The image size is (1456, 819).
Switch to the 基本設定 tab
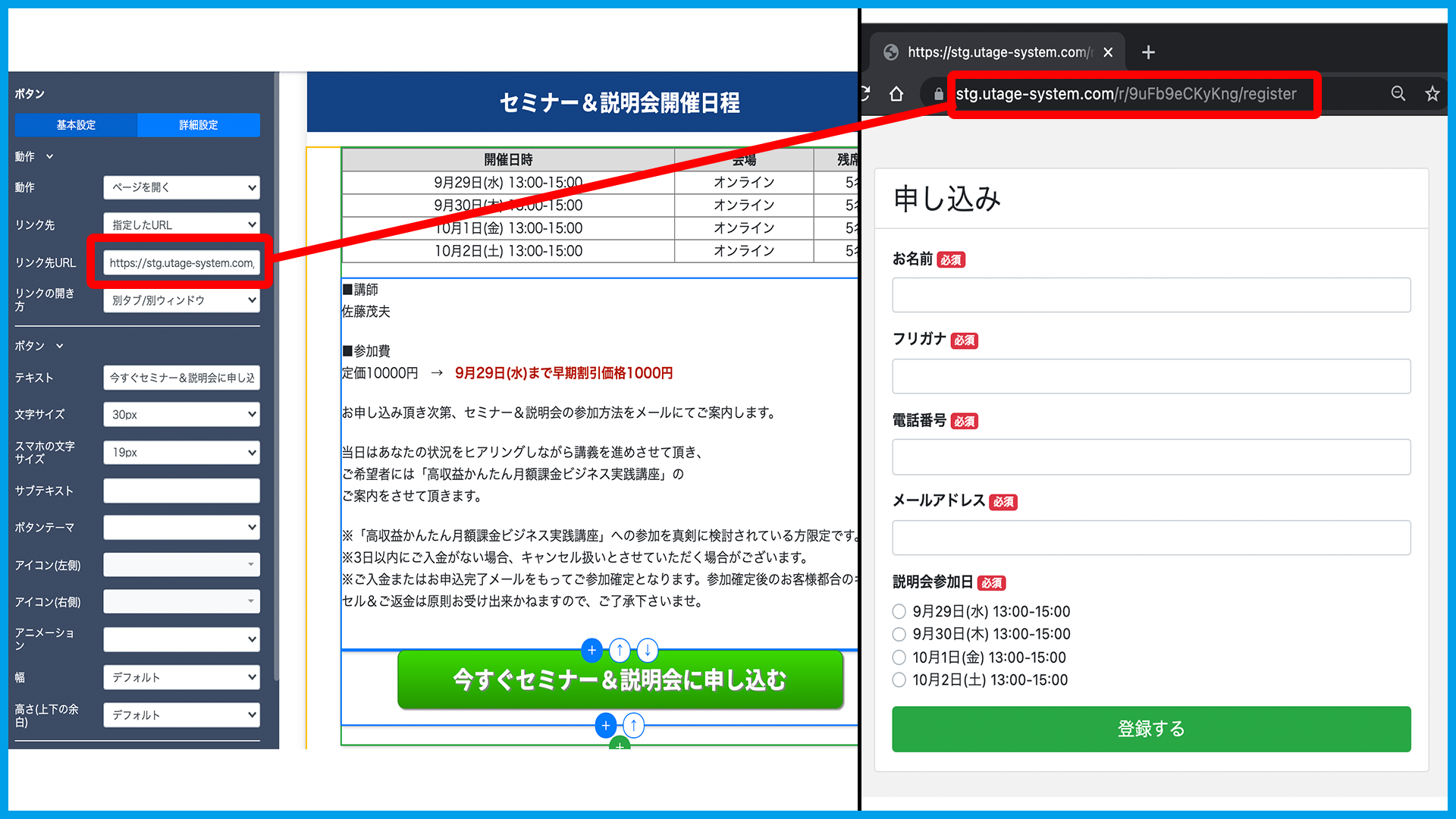[x=76, y=125]
